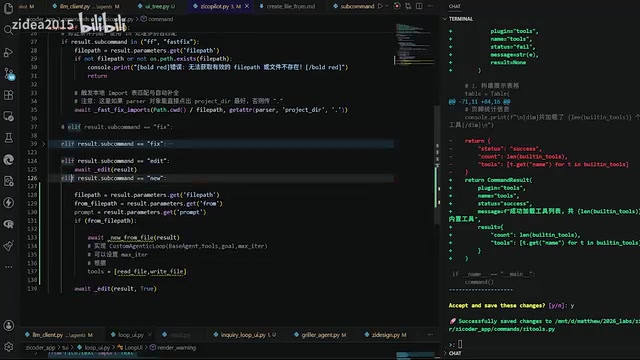The width and height of the screenshot is (640, 360).
Task: Click the paint bucket activity bar icon
Action: point(8,245)
